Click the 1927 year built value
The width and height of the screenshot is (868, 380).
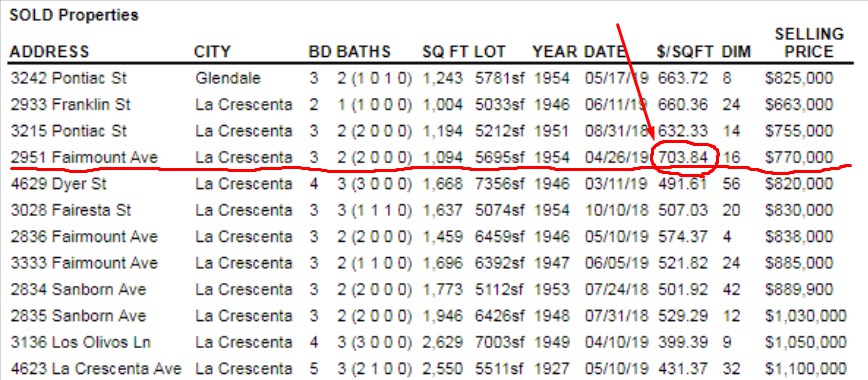pyautogui.click(x=551, y=368)
